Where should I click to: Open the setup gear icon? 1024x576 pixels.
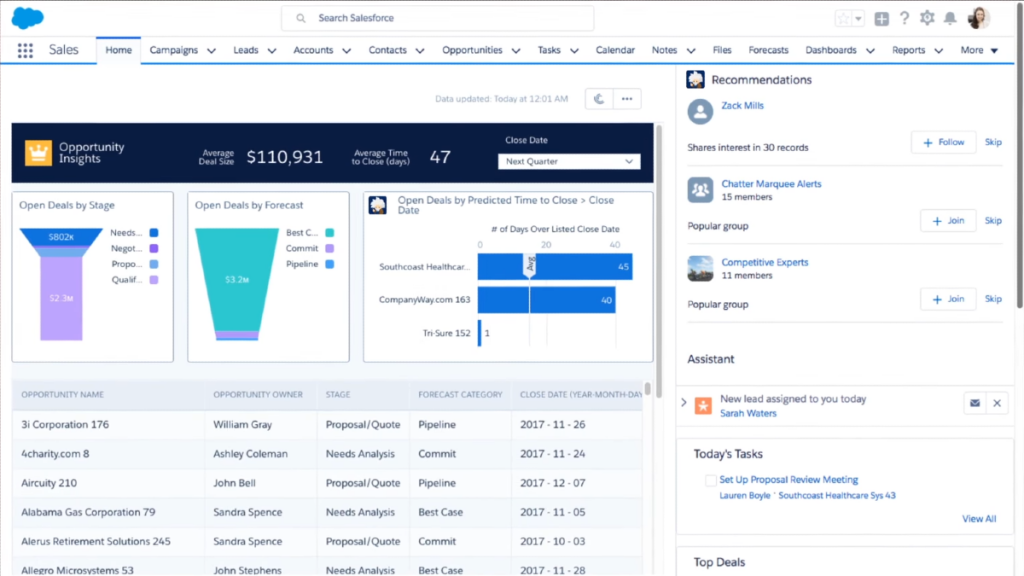[927, 18]
